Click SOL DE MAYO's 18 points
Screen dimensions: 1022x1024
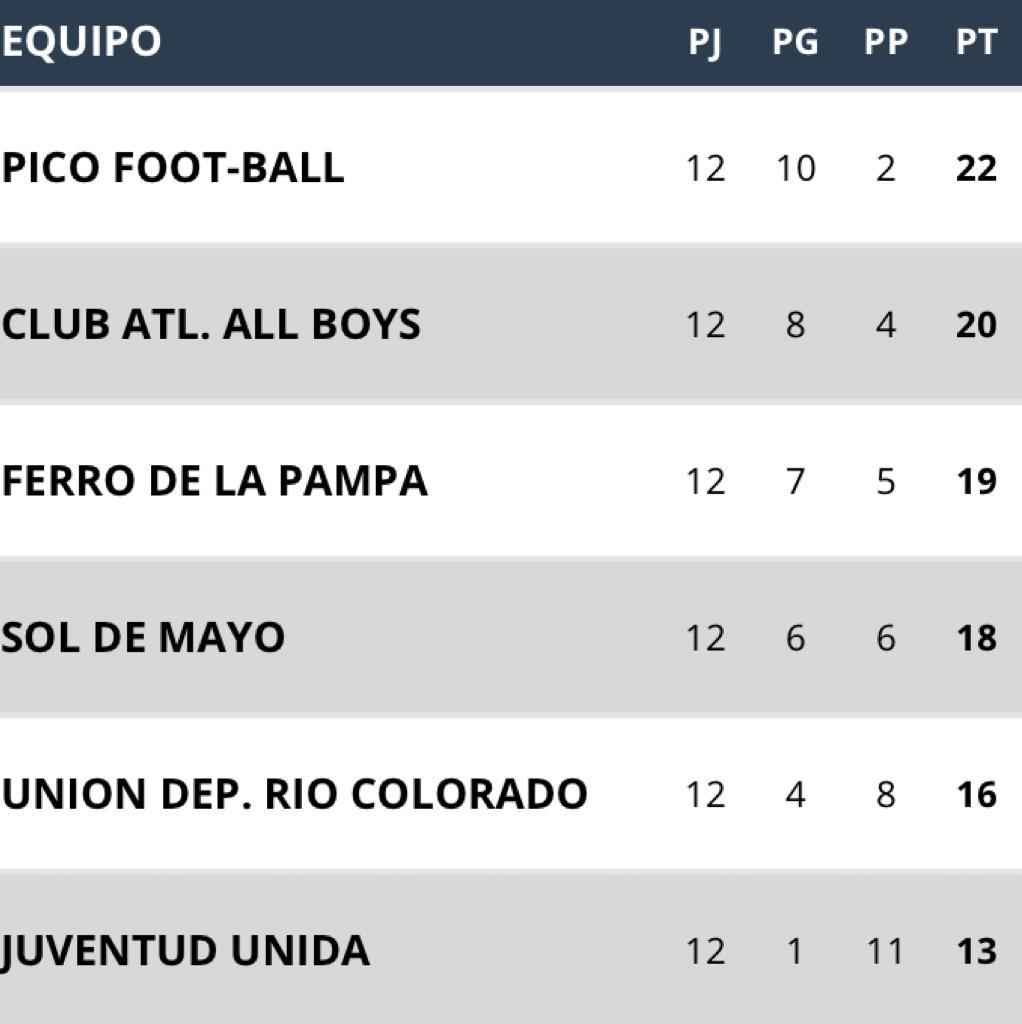point(976,638)
